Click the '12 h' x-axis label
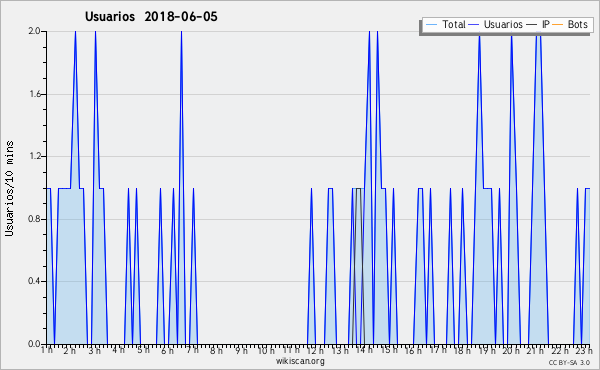The width and height of the screenshot is (600, 370). pyautogui.click(x=315, y=350)
